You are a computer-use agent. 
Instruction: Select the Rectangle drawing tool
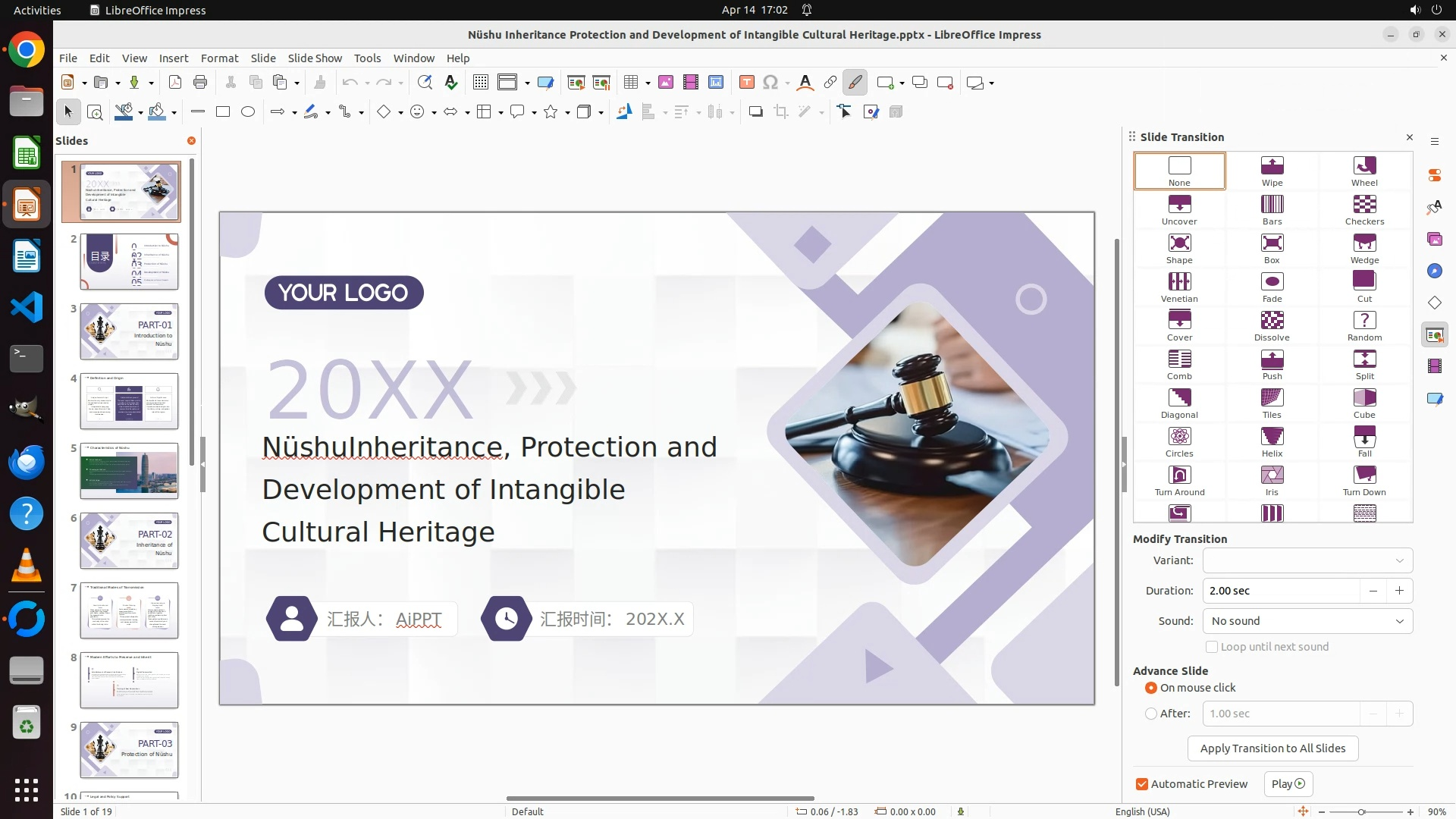pos(223,112)
